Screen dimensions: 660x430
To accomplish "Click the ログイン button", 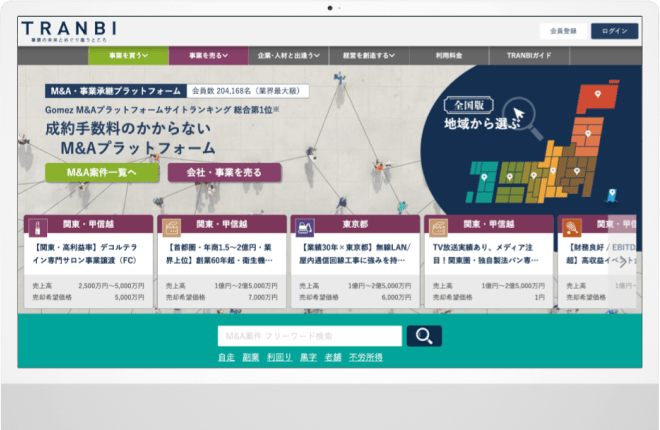I will coord(614,31).
